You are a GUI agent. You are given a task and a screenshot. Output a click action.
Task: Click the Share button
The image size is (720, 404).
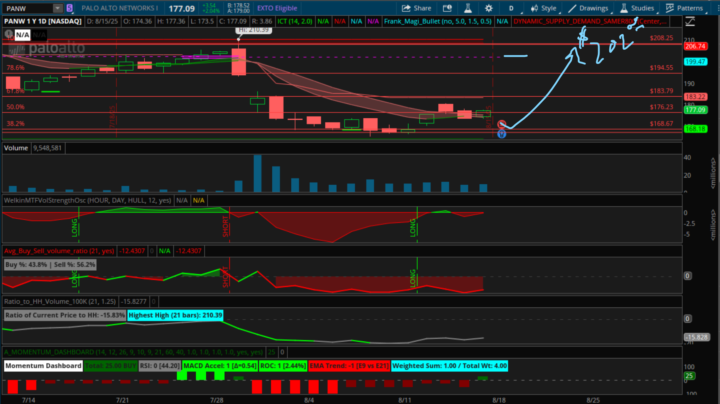[x=416, y=8]
